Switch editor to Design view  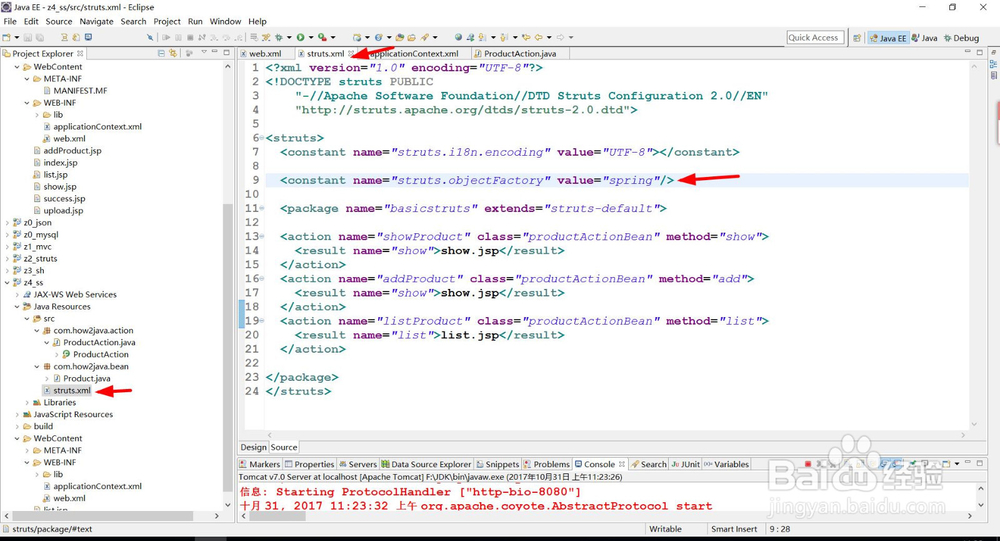[x=253, y=447]
